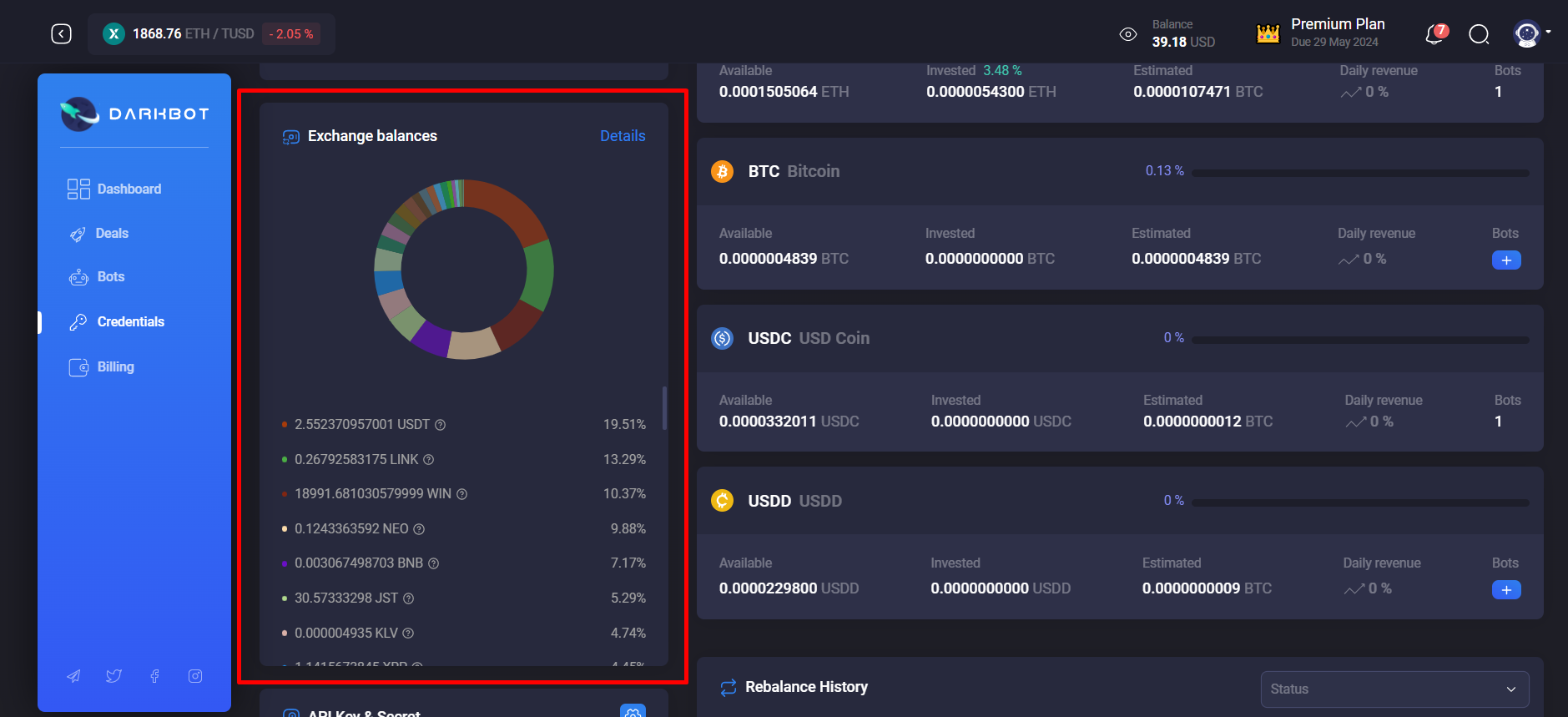Select the 0.003067498703 BNB row

pyautogui.click(x=464, y=563)
